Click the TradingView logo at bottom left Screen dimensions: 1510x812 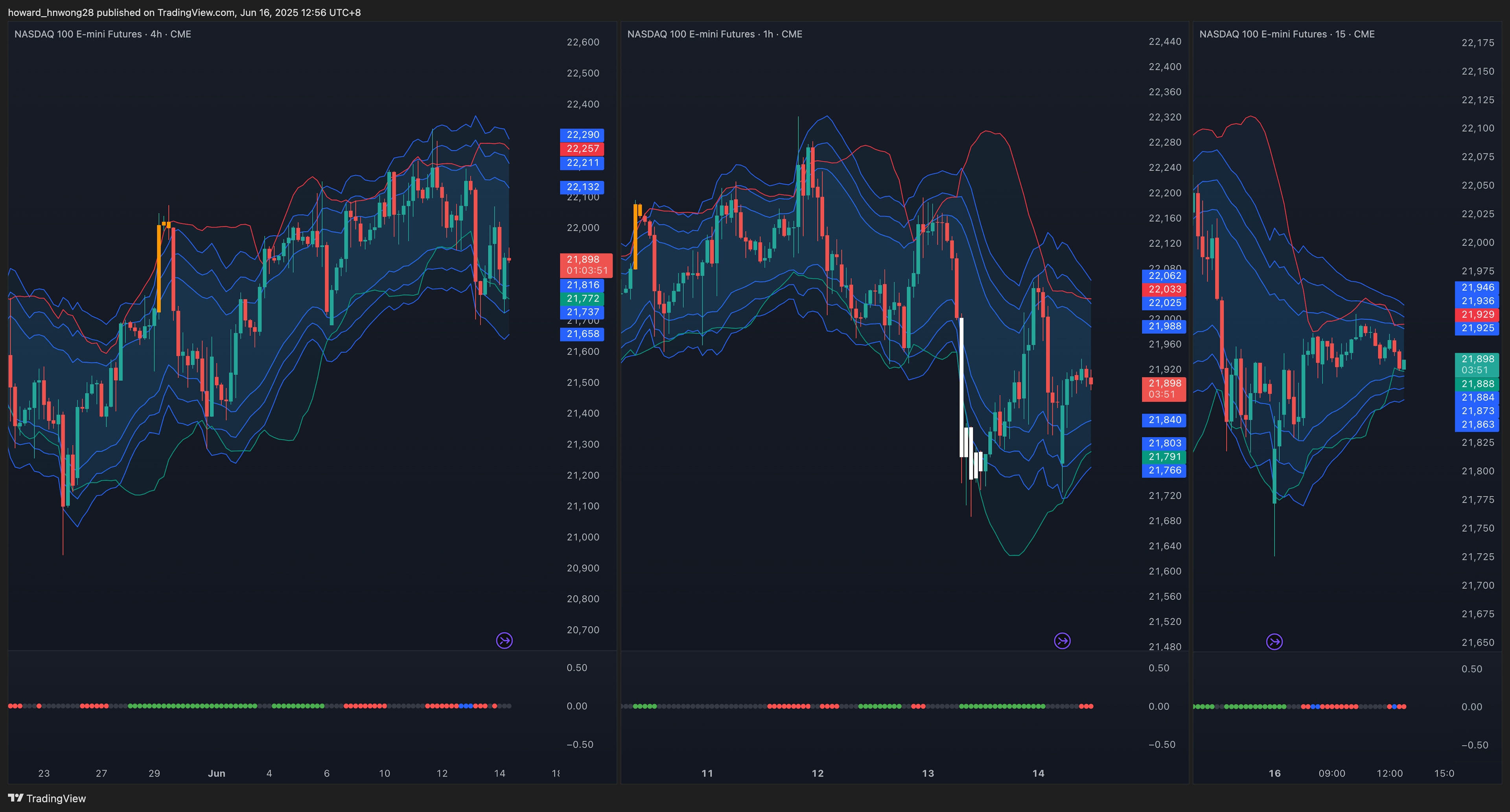47,799
